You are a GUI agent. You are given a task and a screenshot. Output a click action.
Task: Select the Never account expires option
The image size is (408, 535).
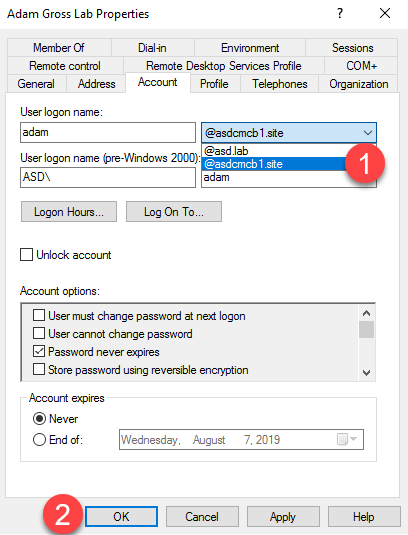click(x=39, y=418)
